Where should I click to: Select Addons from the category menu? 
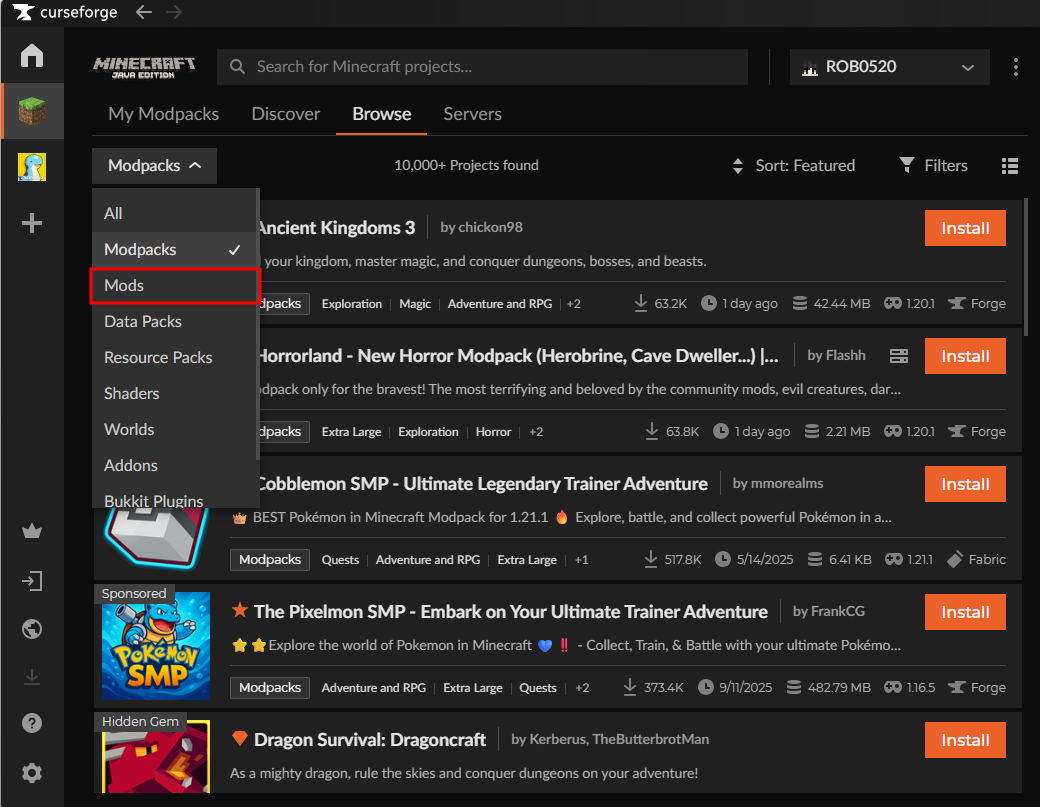(174, 466)
